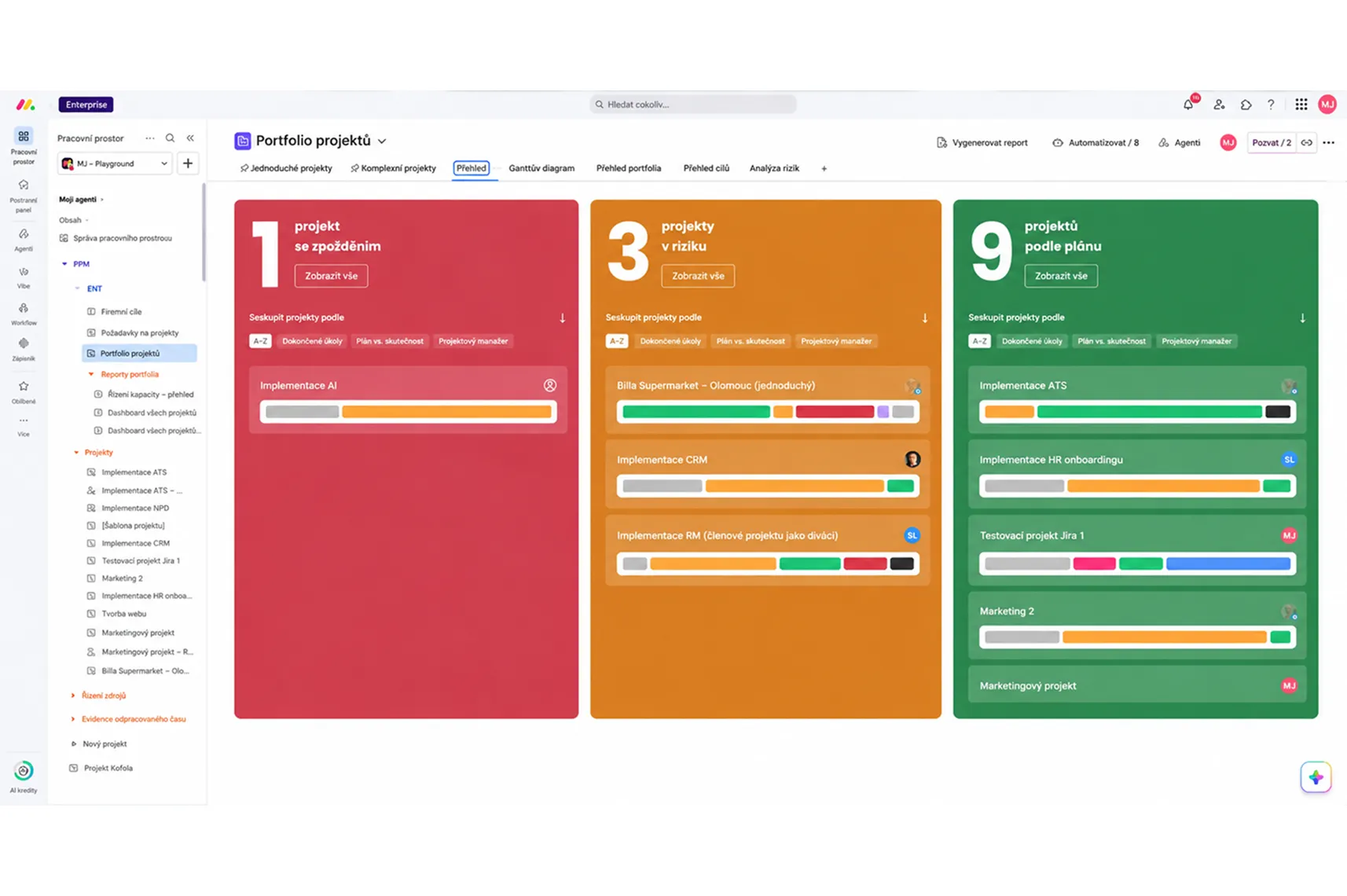Search within the Pracovní prostor sidebar
The image size is (1347, 896).
click(170, 138)
